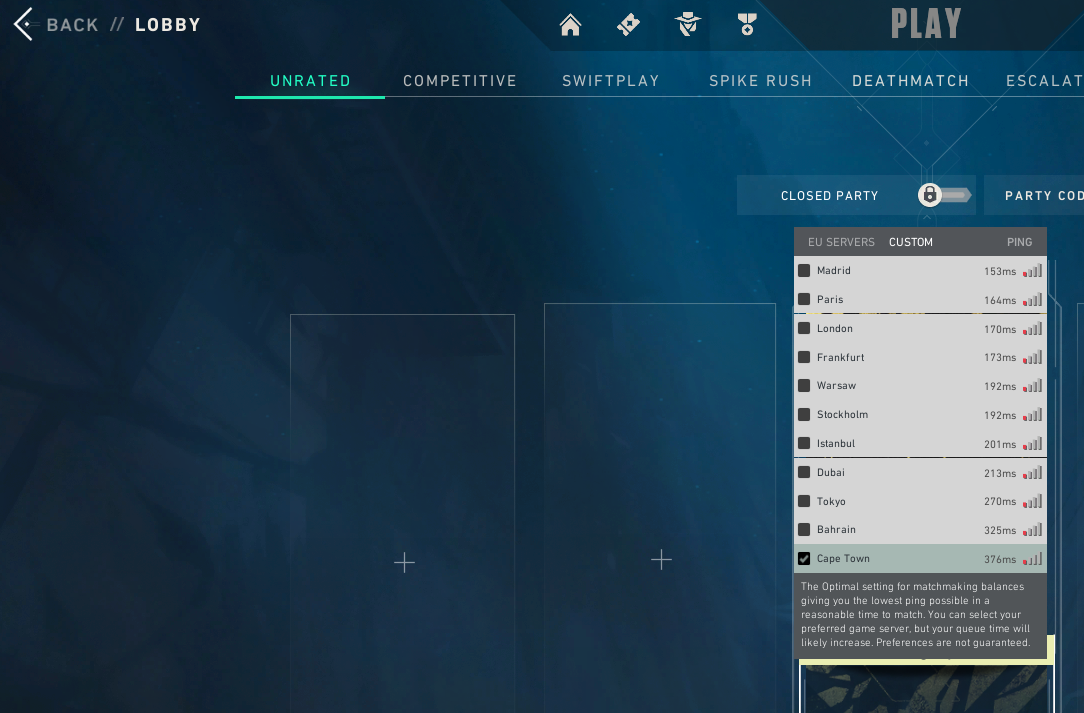
Task: Click Stockholm signal strength icon
Action: 1032,415
